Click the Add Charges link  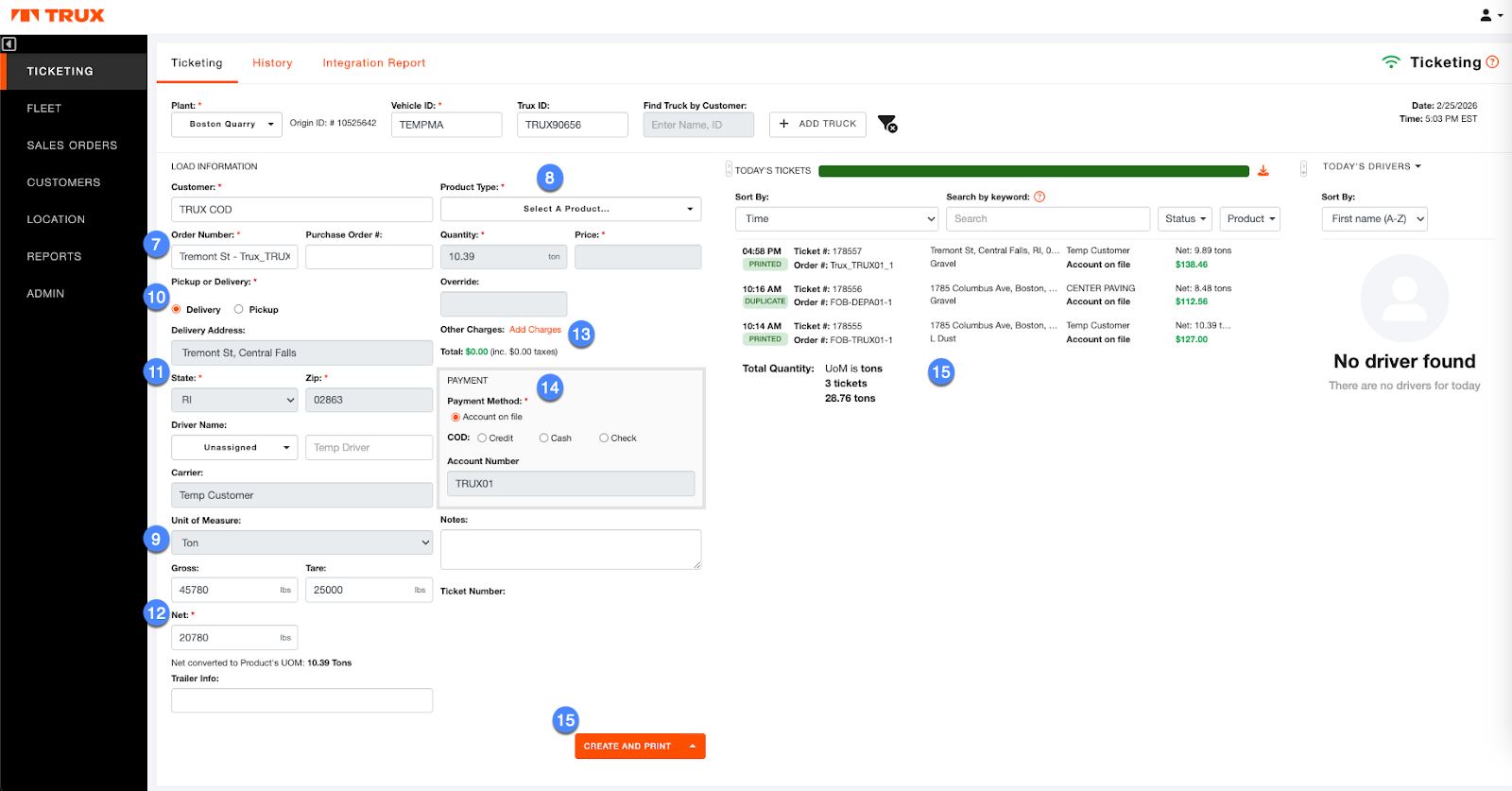535,330
